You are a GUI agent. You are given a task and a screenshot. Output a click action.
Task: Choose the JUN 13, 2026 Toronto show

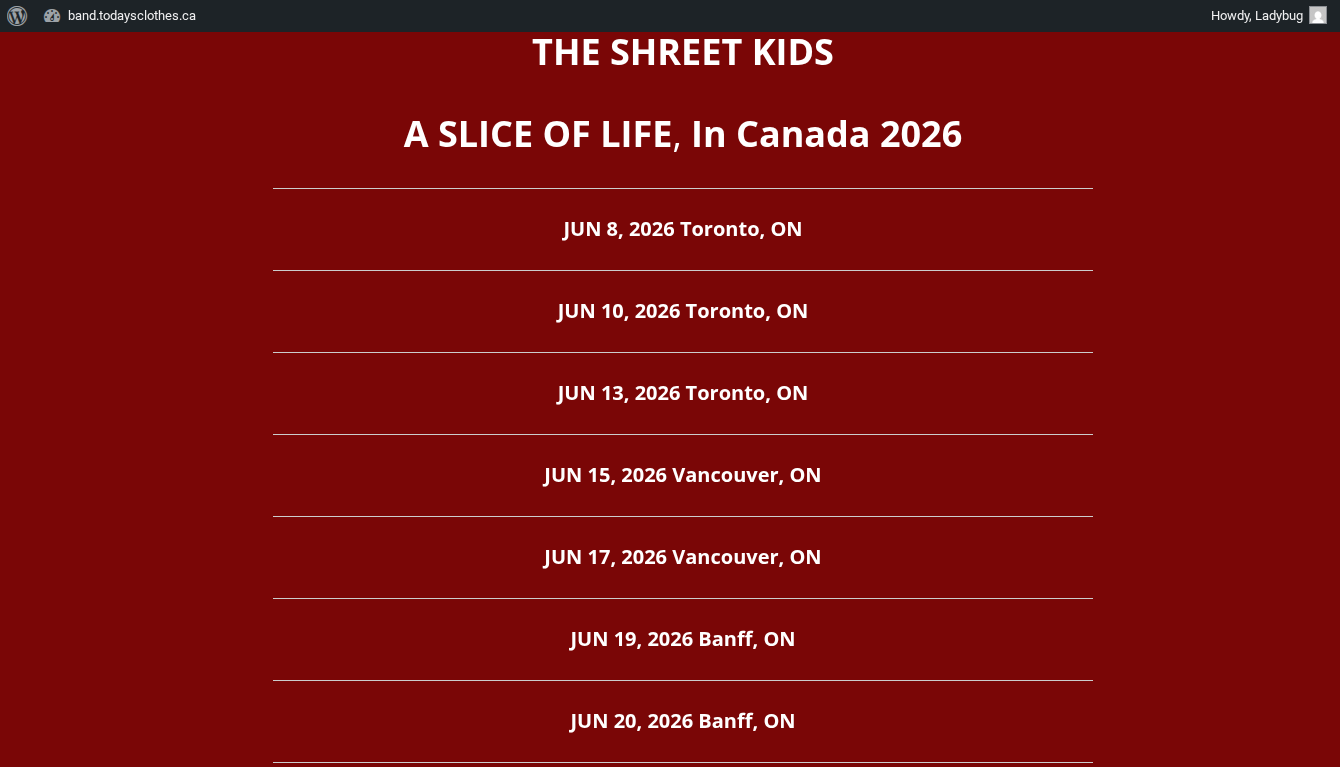(682, 393)
